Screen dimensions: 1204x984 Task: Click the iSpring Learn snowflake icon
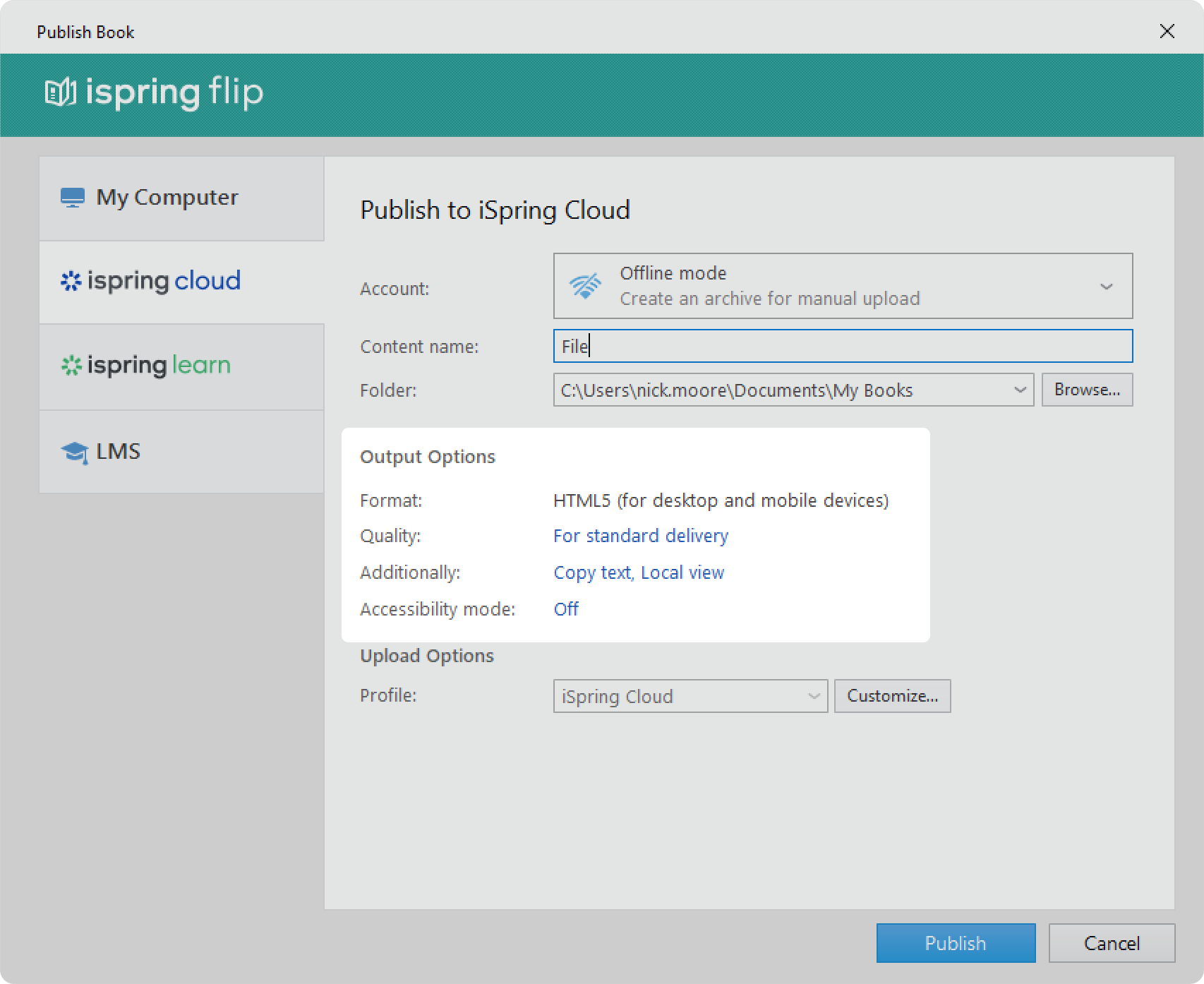click(x=71, y=366)
